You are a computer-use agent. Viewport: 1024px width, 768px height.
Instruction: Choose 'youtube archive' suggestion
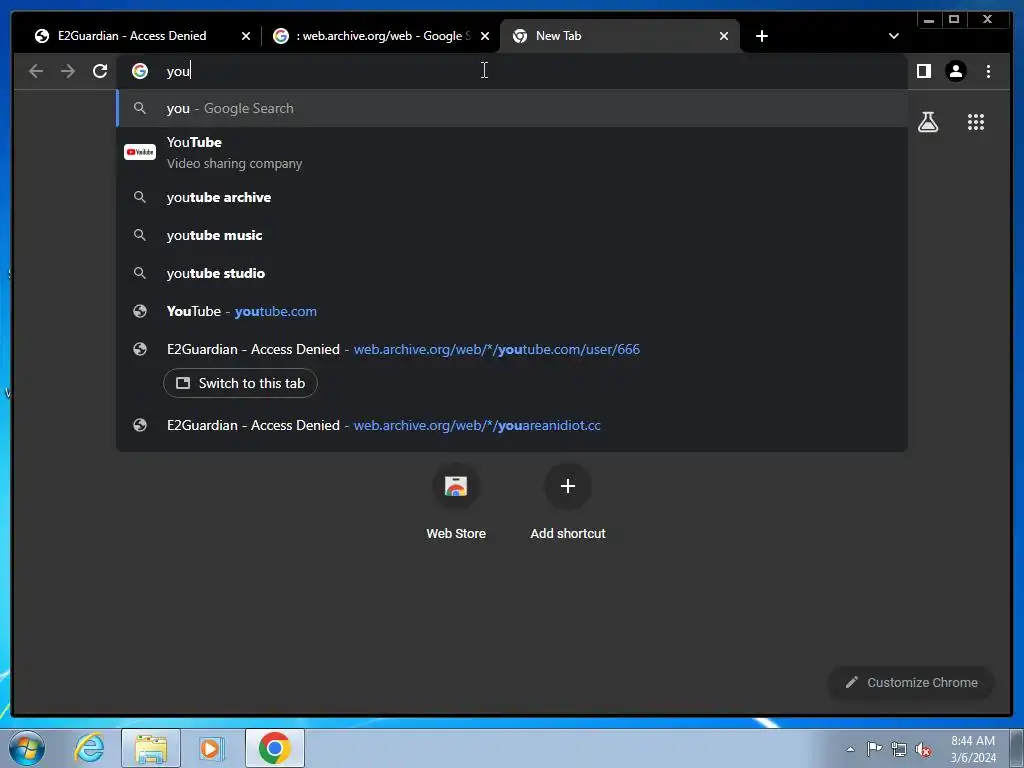[512, 197]
